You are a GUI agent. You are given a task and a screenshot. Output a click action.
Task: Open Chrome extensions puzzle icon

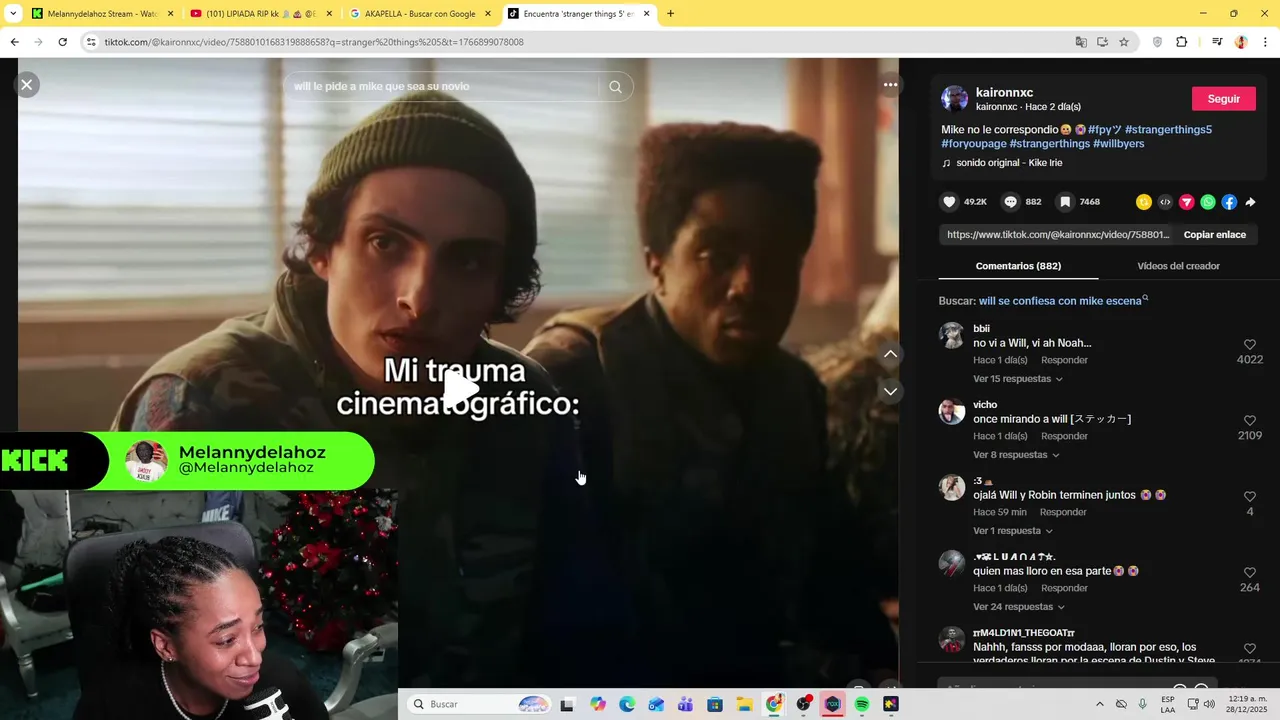pos(1182,42)
